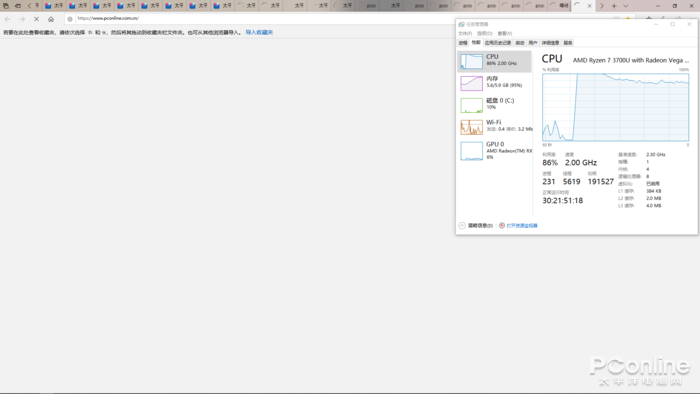Switch to 详细信息 tab in Task Manager
The image size is (700, 394).
click(x=550, y=43)
